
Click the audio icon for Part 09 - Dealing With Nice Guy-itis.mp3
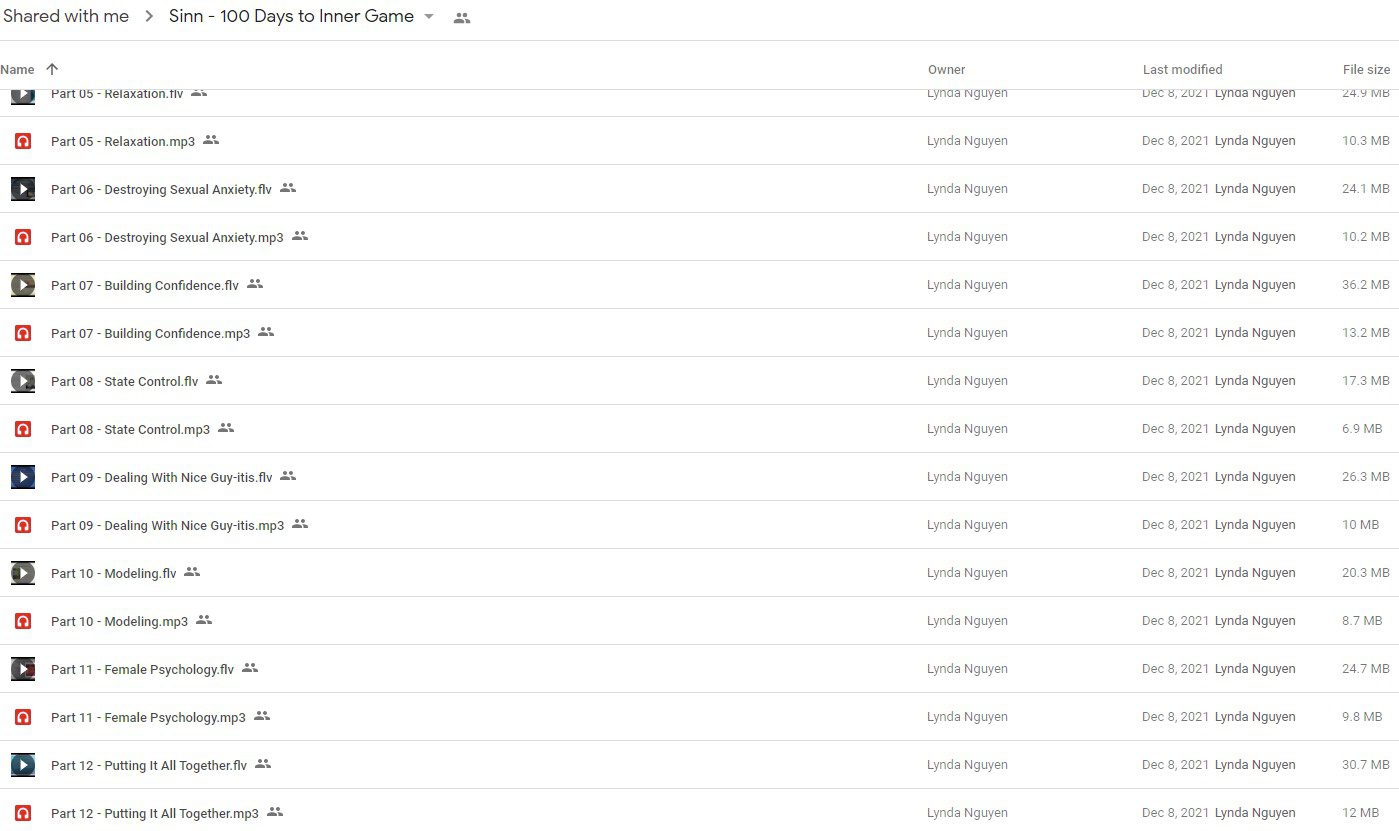(23, 525)
